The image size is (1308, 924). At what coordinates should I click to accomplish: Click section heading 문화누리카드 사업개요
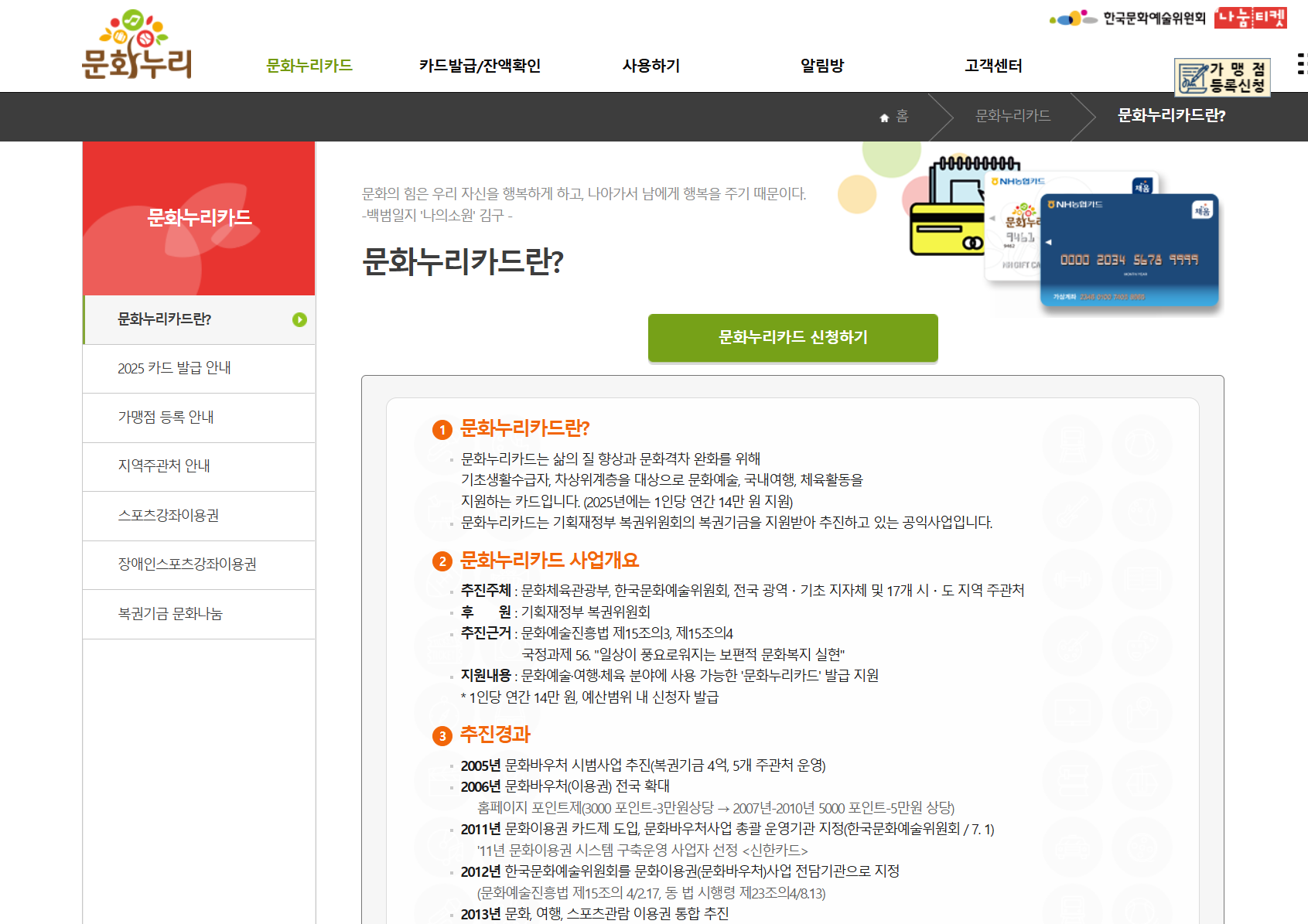point(549,561)
